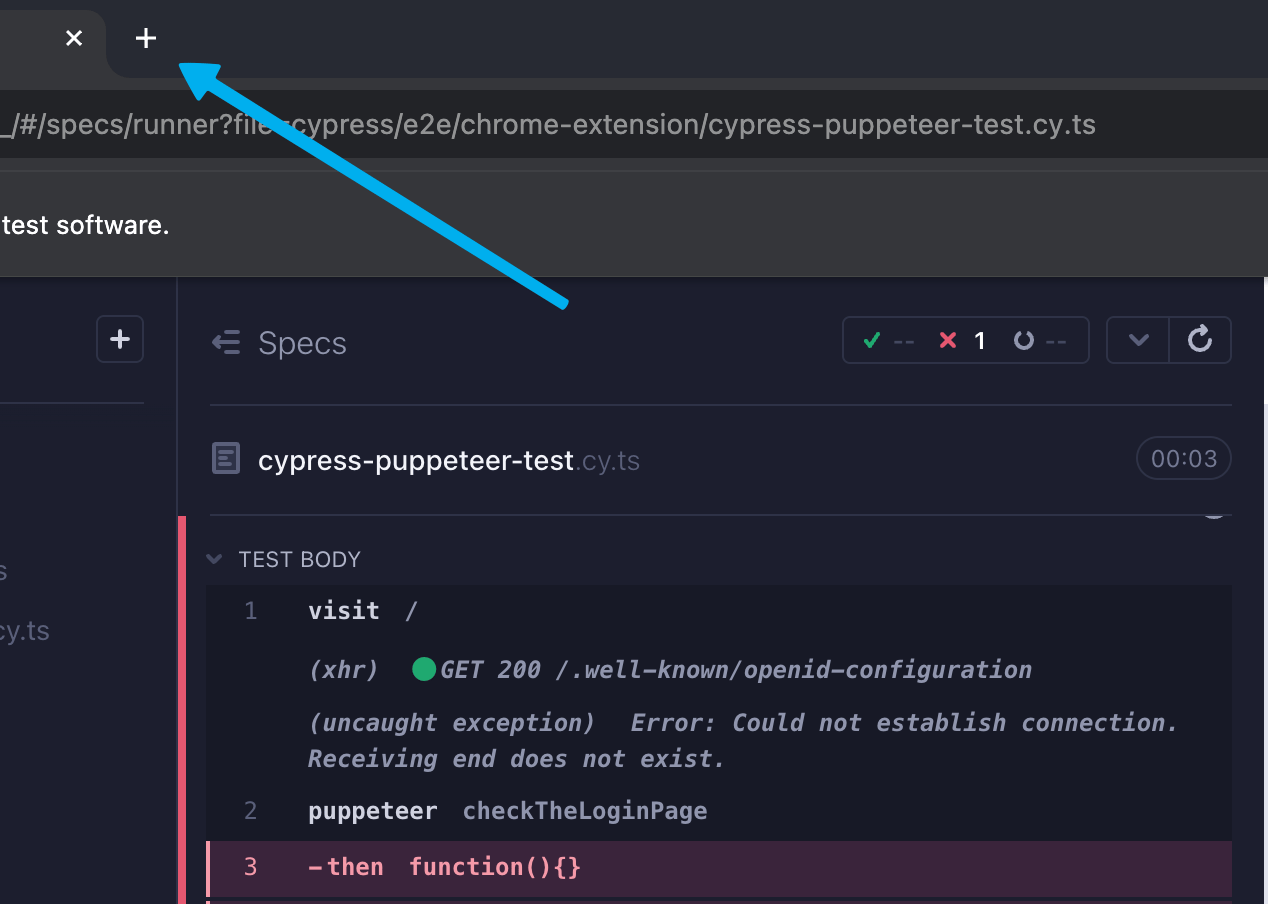Click the 00:03 duration badge
Viewport: 1268px width, 904px height.
coord(1184,459)
